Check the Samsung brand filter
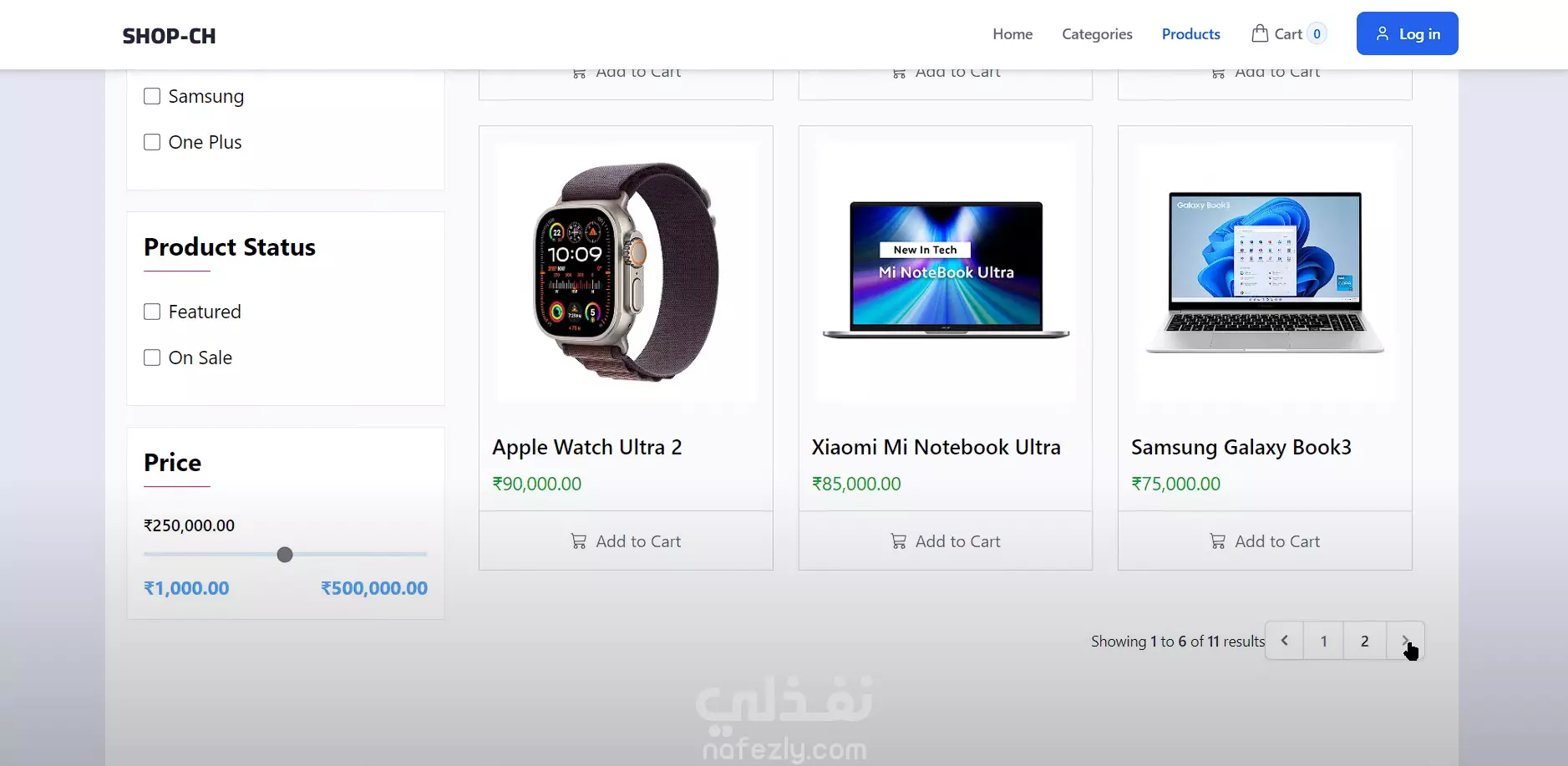 (152, 96)
